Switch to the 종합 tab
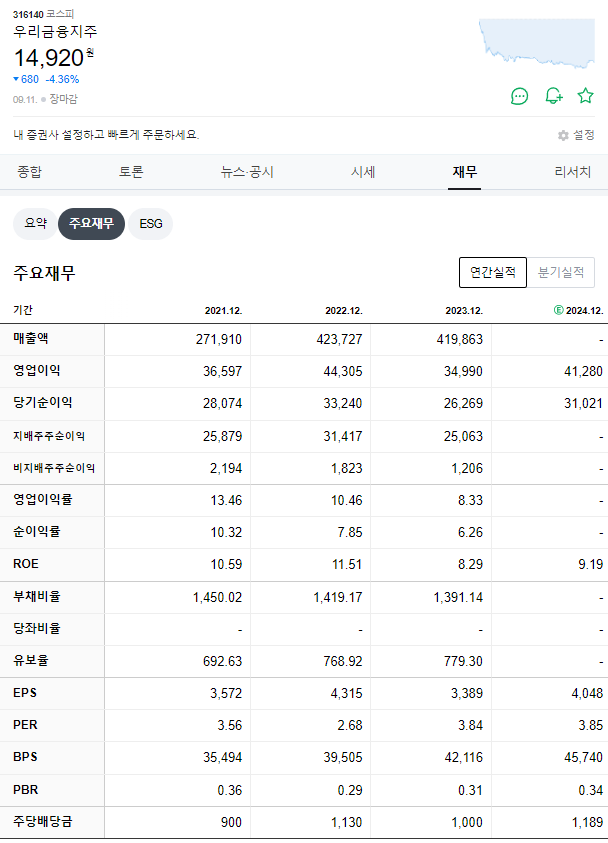This screenshot has width=608, height=843. 30,172
